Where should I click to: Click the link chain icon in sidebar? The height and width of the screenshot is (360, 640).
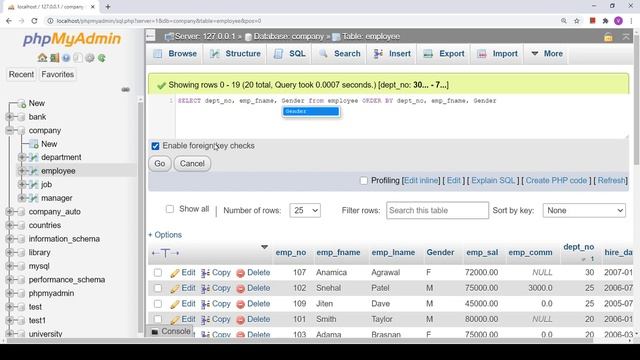tap(126, 89)
